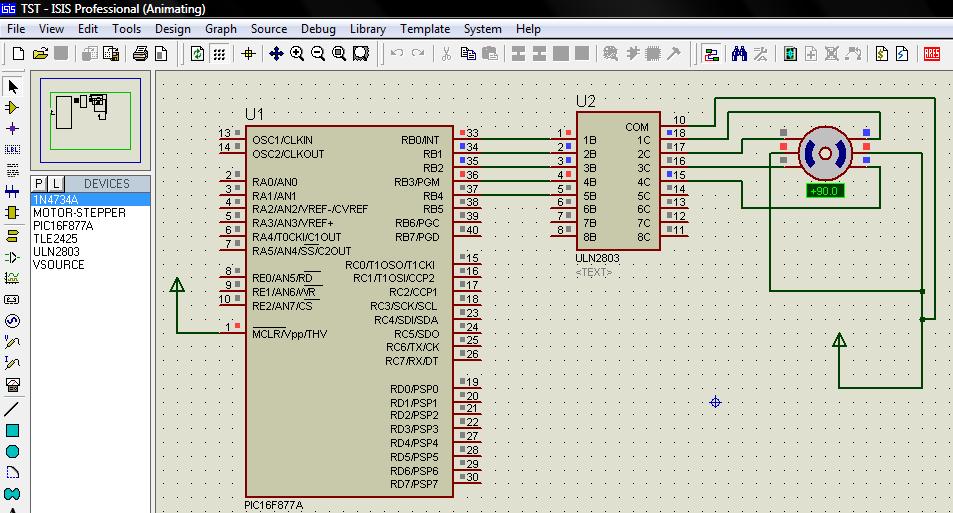The height and width of the screenshot is (513, 953).
Task: Click the U2 ULN2803 chip body
Action: point(618,181)
